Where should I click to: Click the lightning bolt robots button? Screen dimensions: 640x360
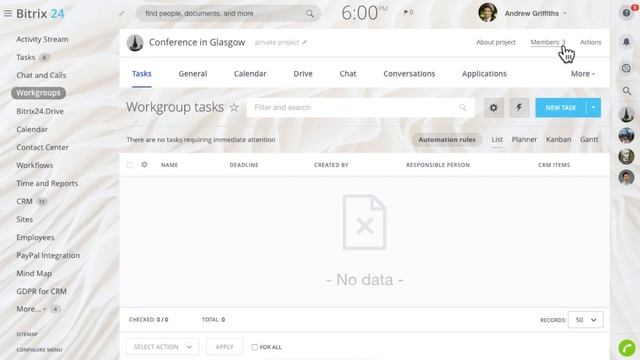pos(519,108)
